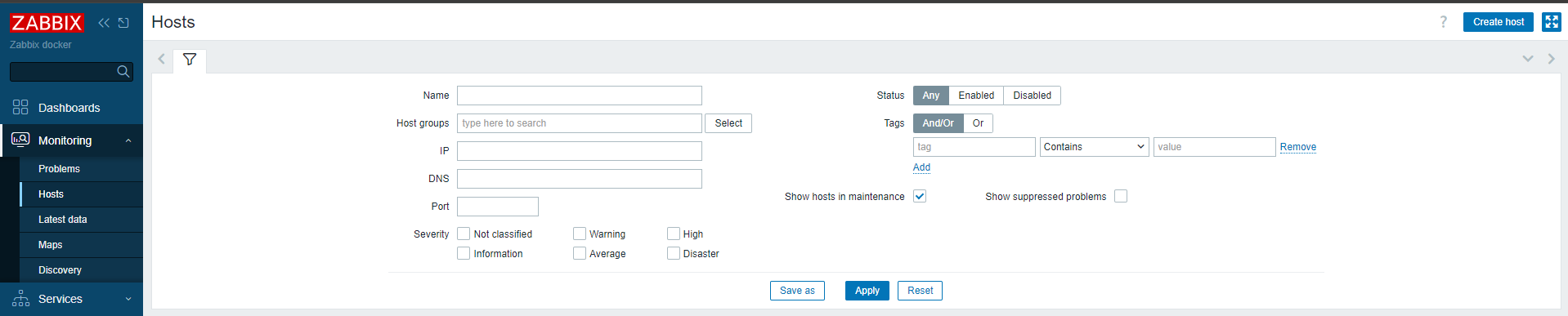Image resolution: width=1568 pixels, height=316 pixels.
Task: Open the filter funnel tab
Action: point(190,60)
